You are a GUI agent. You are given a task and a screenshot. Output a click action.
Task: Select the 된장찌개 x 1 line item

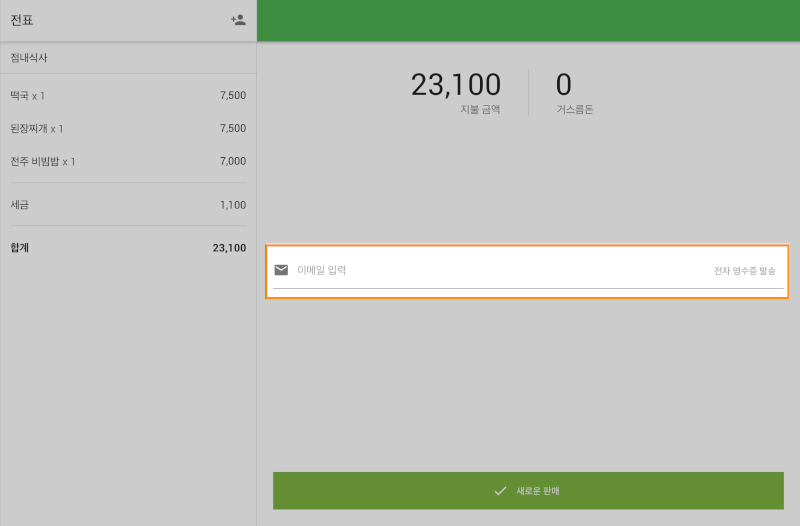pyautogui.click(x=37, y=129)
